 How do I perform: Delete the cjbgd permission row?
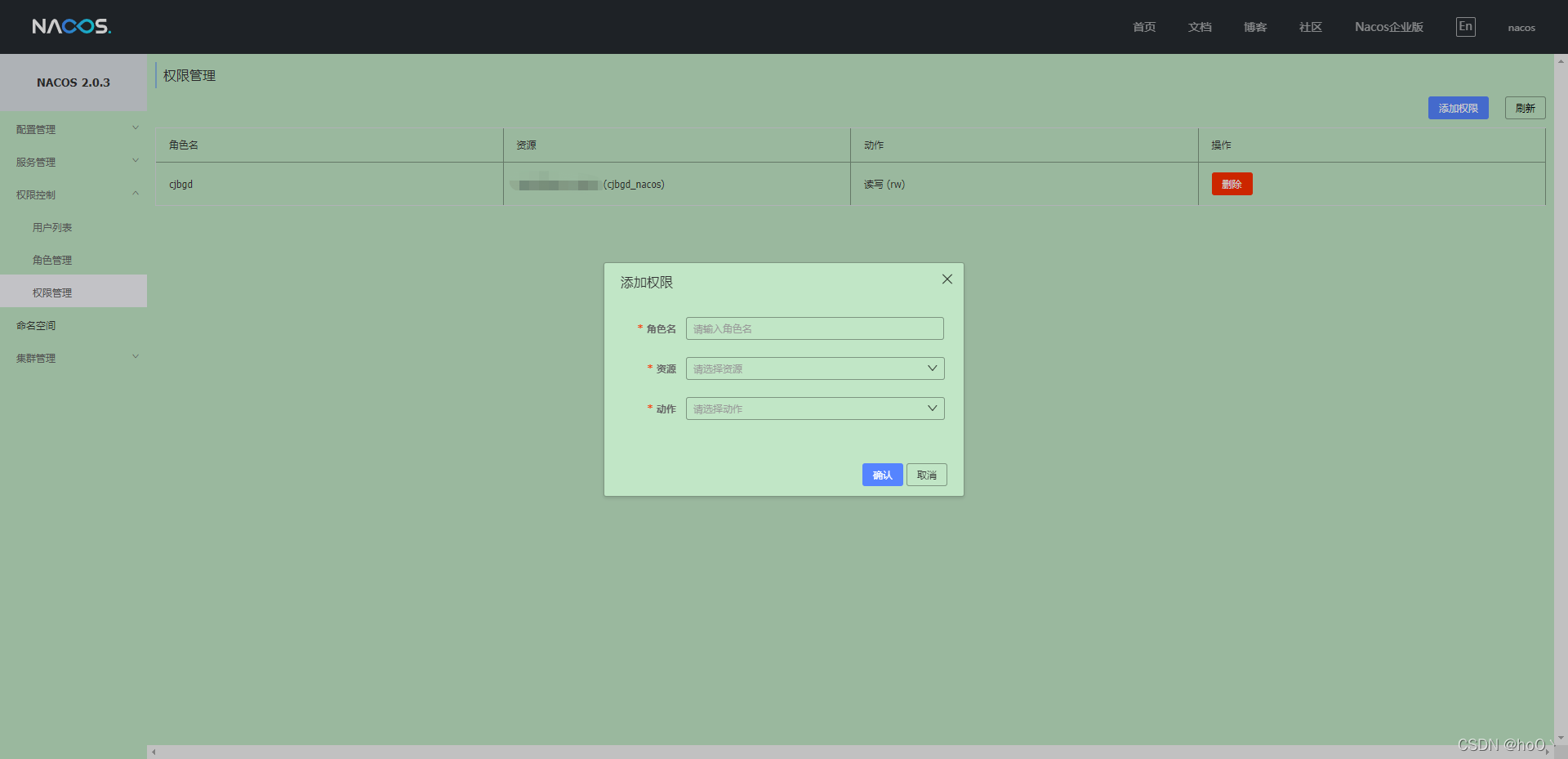point(1232,184)
